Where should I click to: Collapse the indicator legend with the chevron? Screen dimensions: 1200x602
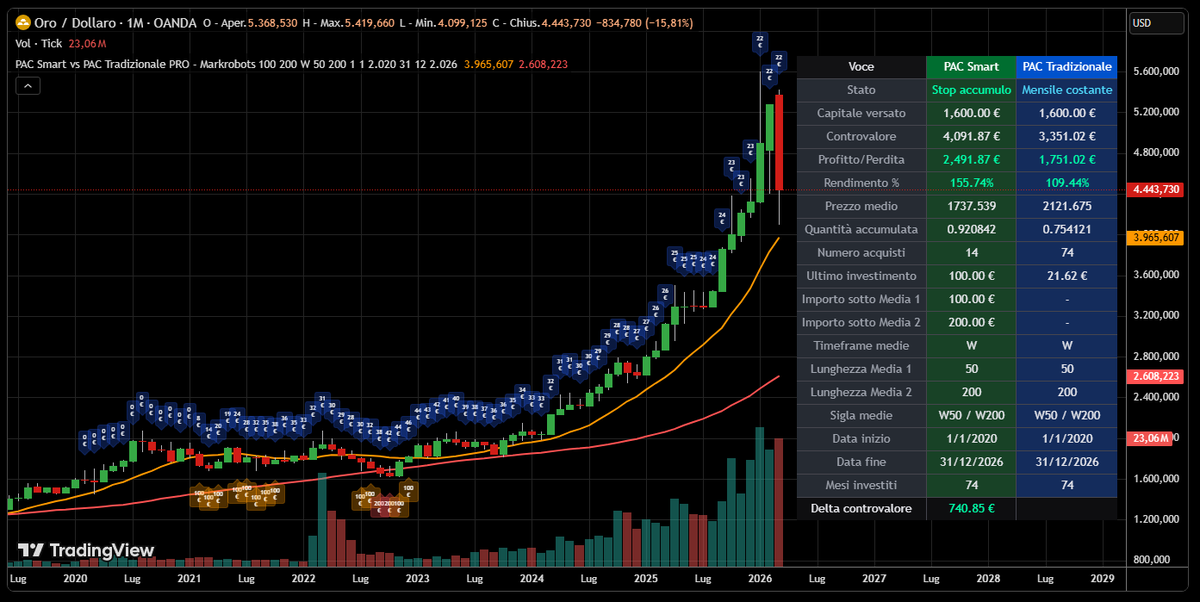pyautogui.click(x=27, y=86)
